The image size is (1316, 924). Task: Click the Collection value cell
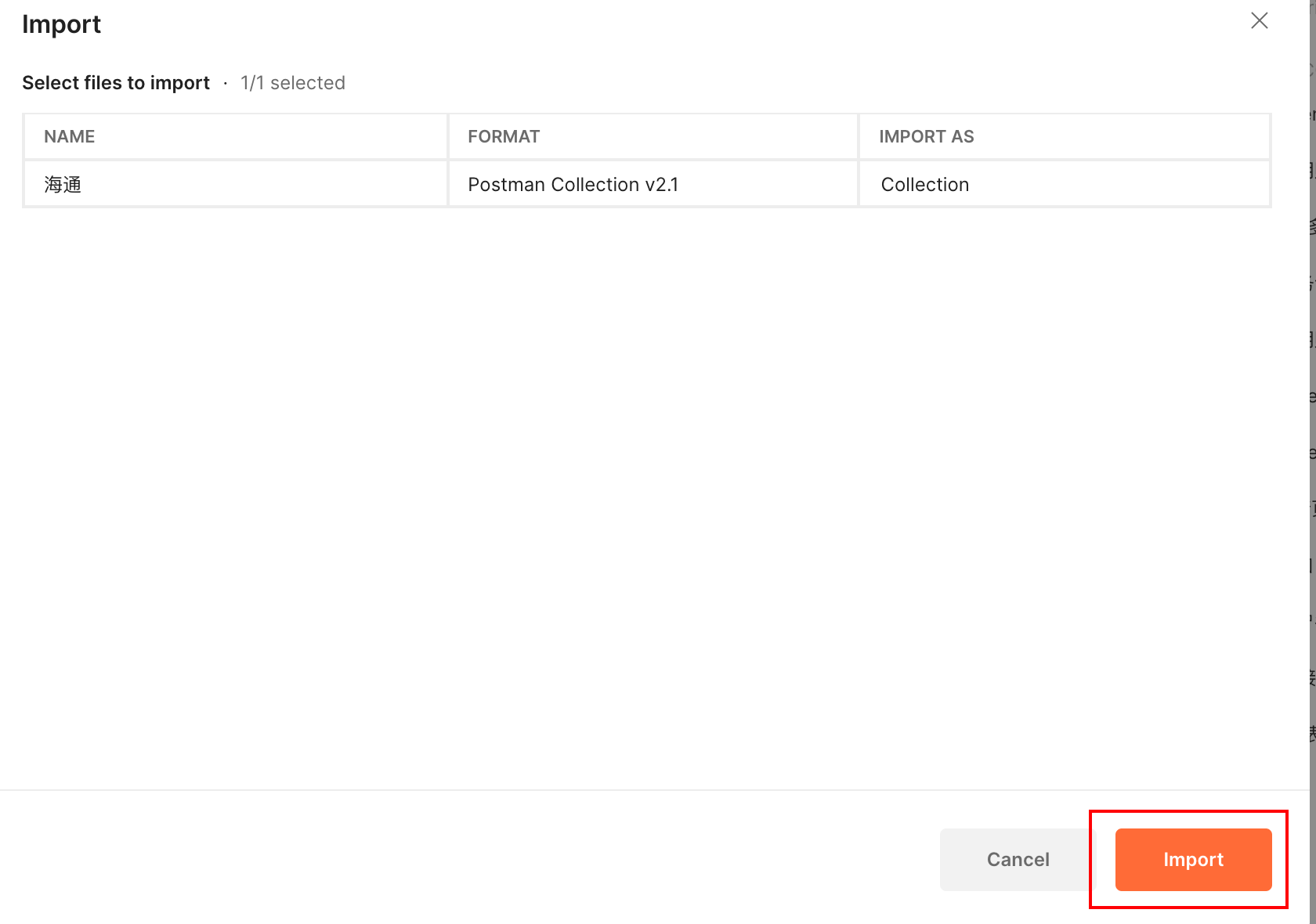click(926, 184)
